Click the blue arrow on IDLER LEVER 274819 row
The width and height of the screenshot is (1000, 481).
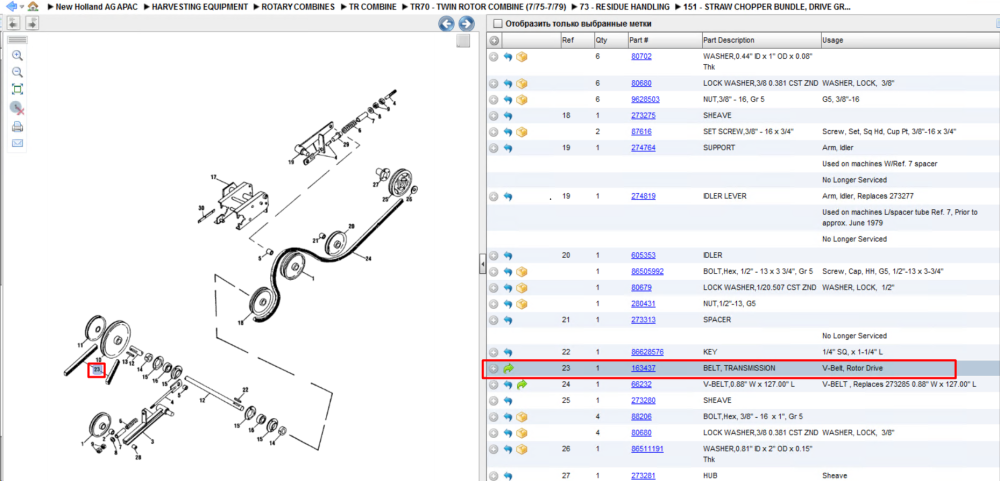pos(508,196)
